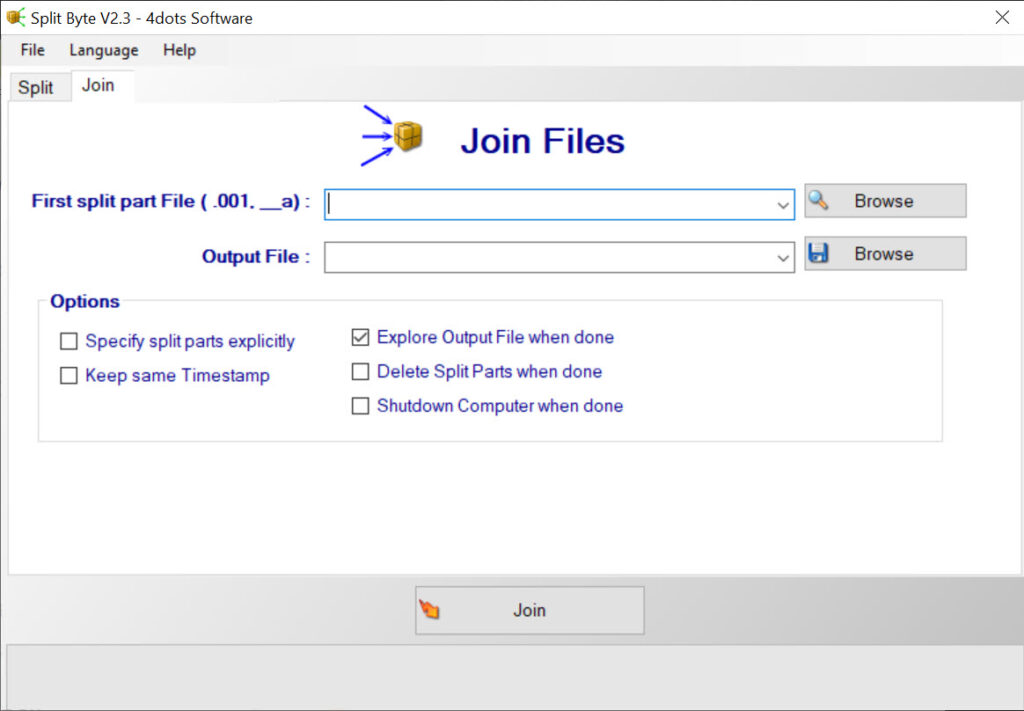Screen dimensions: 1024x711
Task: Click the flame icon on the Join button
Action: point(430,610)
